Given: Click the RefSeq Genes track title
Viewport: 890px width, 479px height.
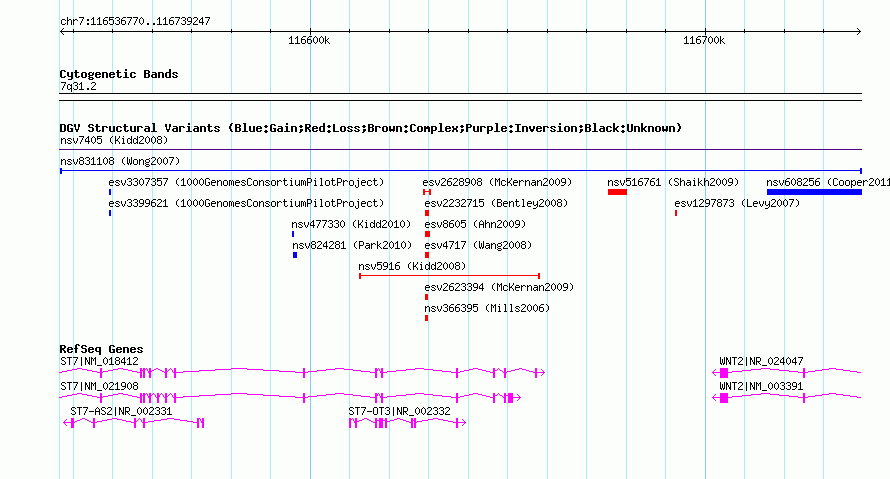Looking at the screenshot, I should (101, 349).
